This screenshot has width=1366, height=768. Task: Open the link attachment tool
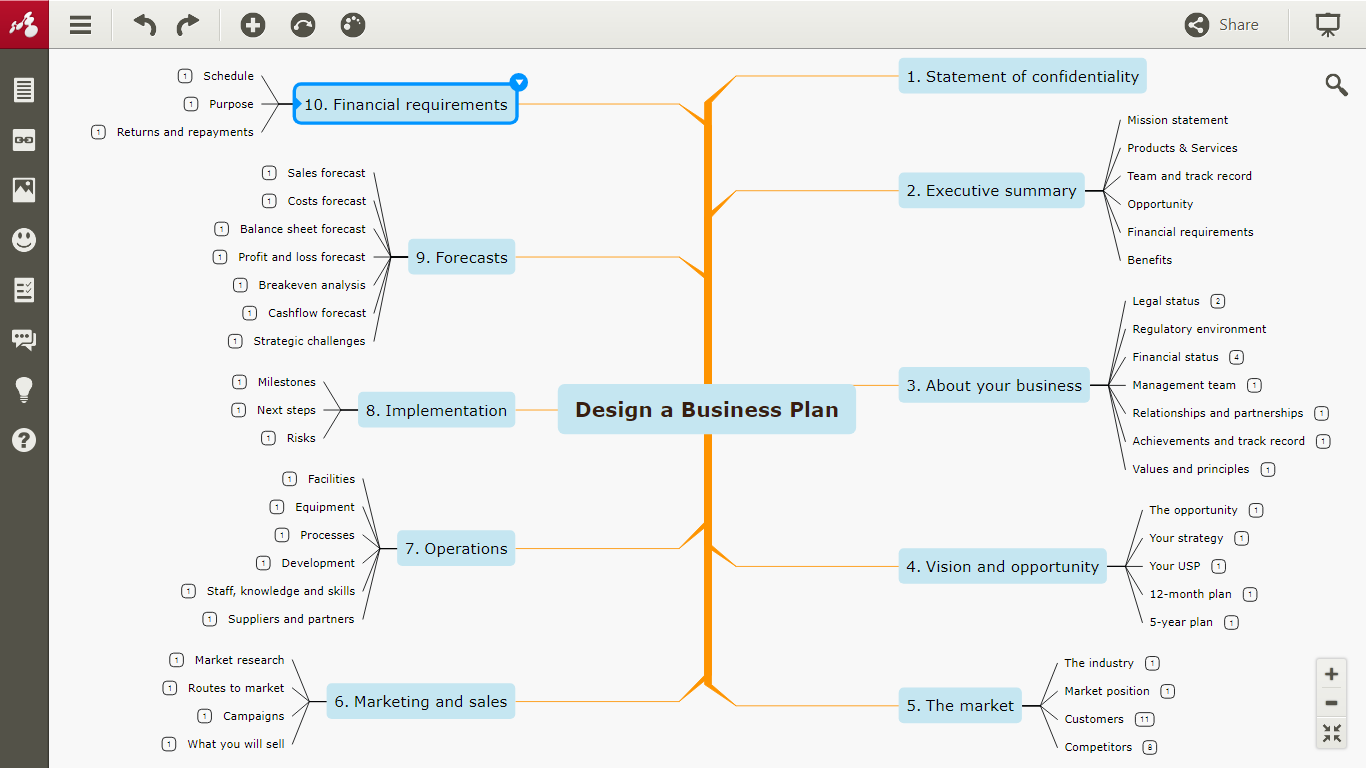tap(24, 140)
